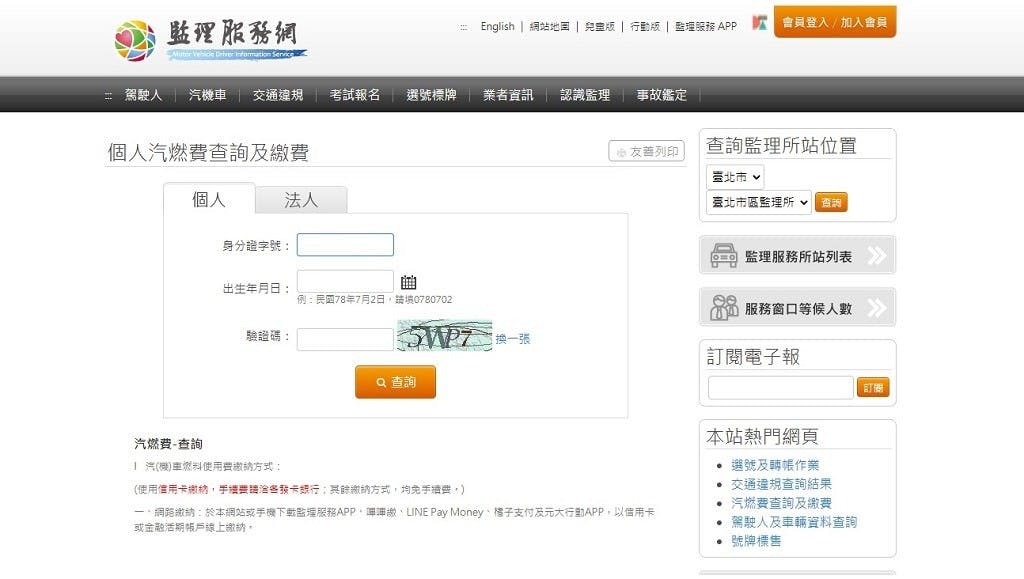The width and height of the screenshot is (1024, 579).
Task: Click the car icon in 監理服務所站列表
Action: [724, 255]
